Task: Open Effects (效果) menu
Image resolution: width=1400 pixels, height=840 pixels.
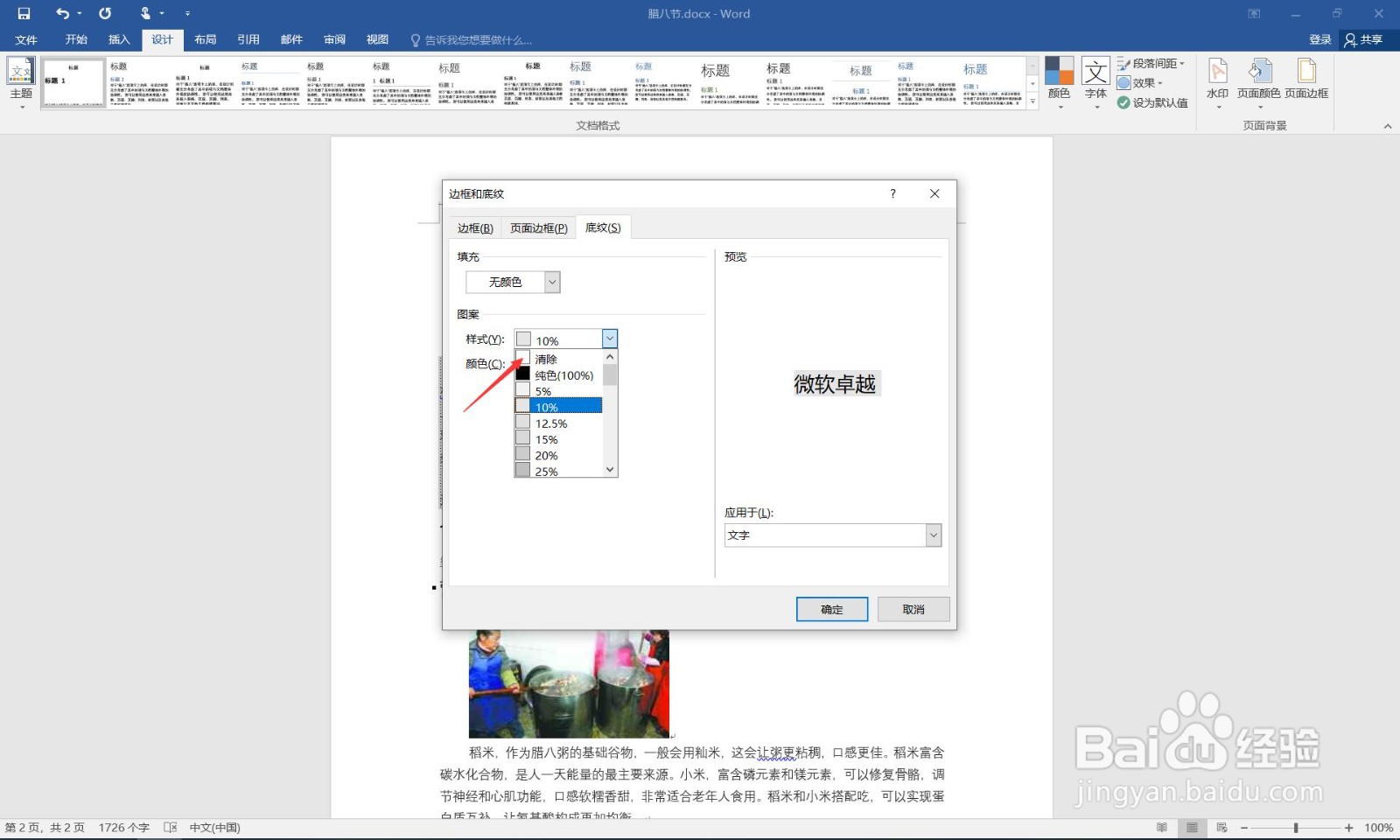Action: (x=1140, y=83)
